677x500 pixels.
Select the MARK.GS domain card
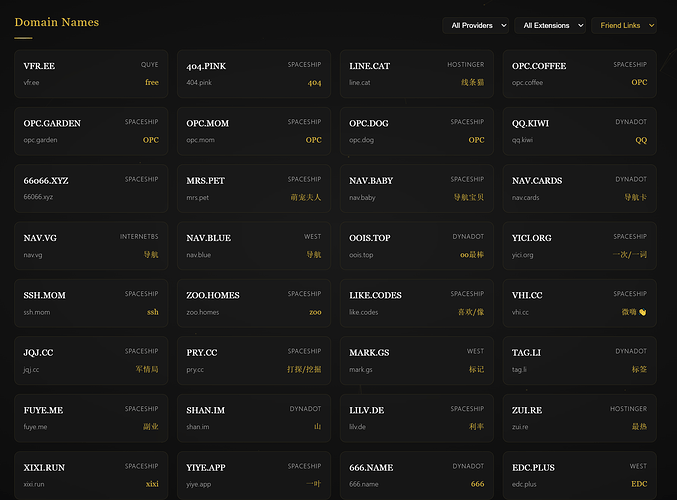pos(417,361)
